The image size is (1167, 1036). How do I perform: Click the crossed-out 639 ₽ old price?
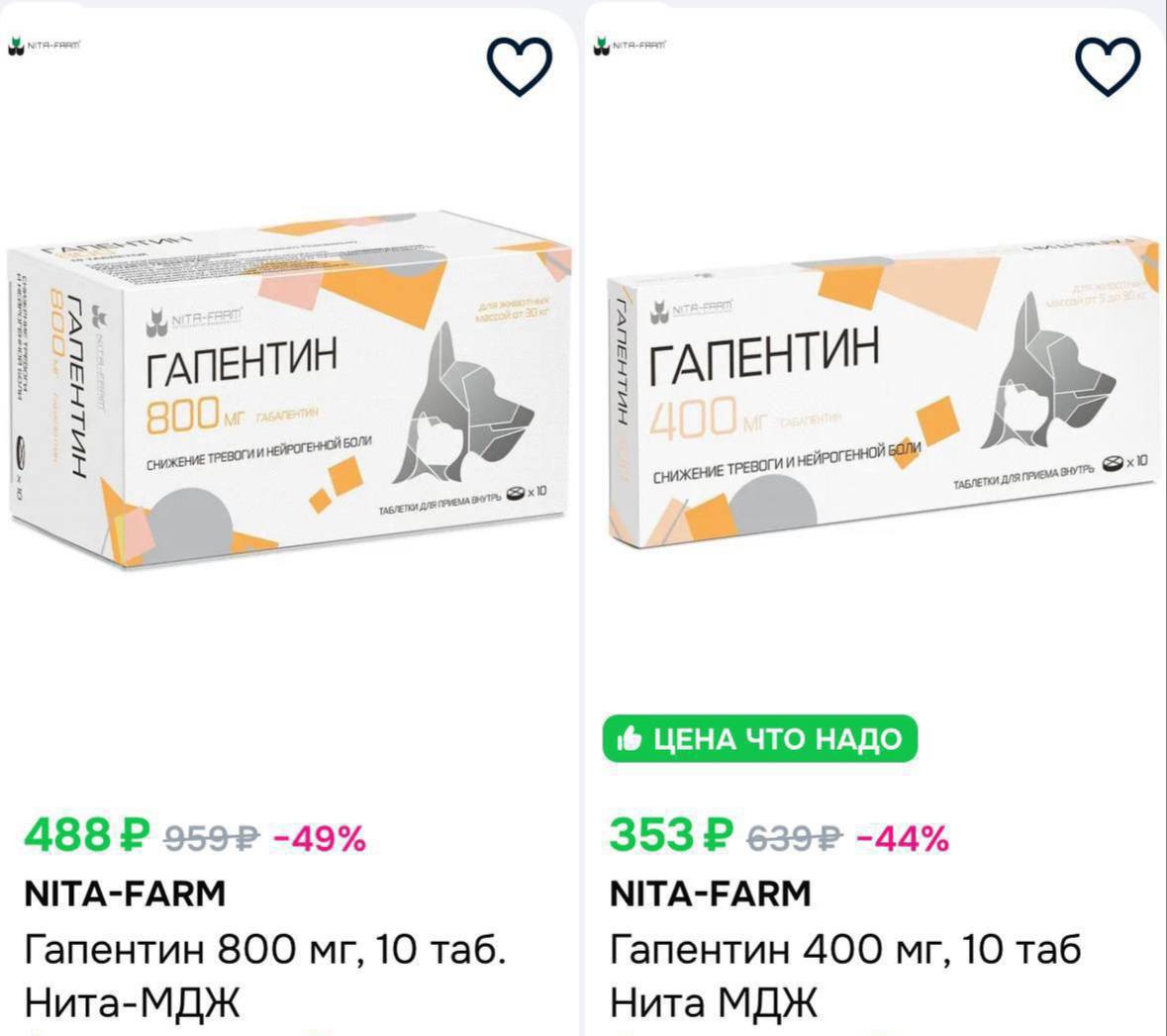(x=794, y=839)
